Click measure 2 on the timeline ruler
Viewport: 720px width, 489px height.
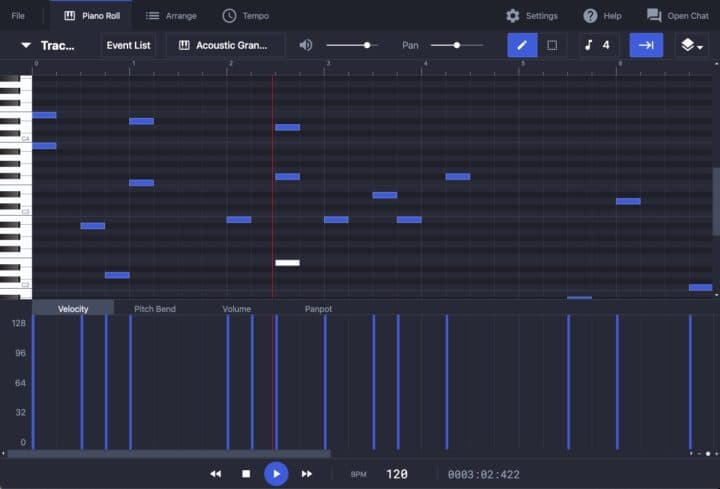click(231, 63)
